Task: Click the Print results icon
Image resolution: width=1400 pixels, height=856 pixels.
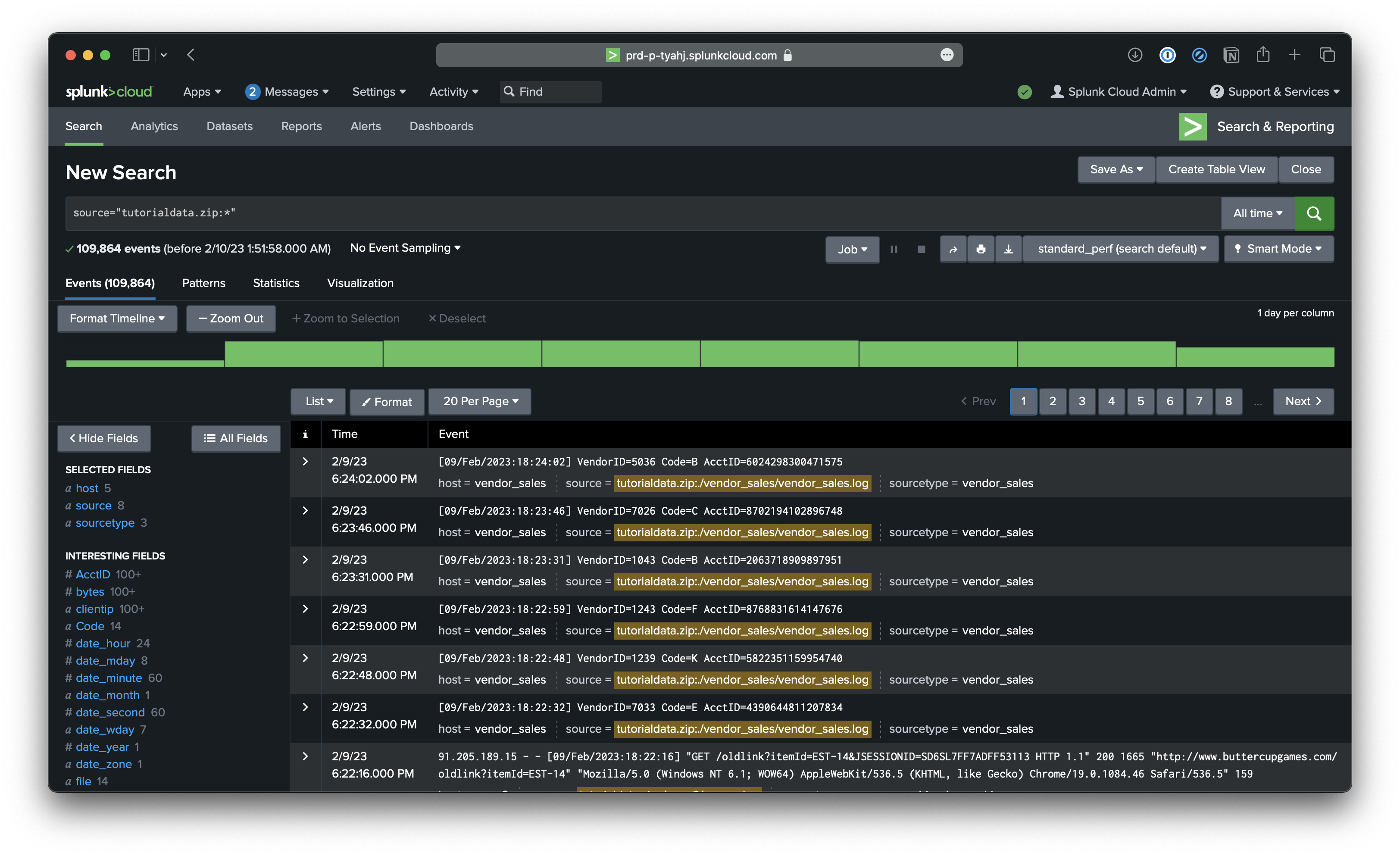Action: point(981,249)
